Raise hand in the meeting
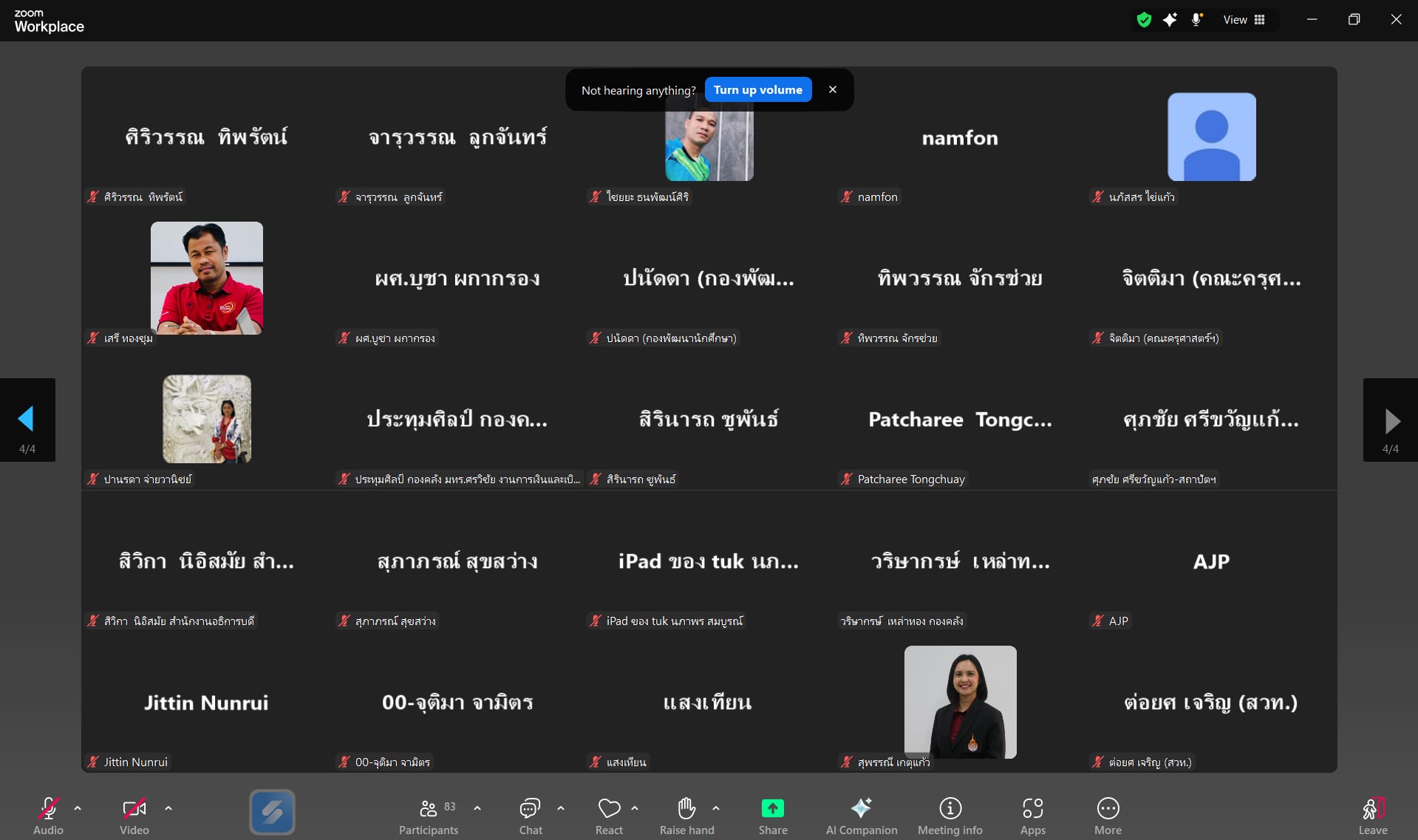 686,816
